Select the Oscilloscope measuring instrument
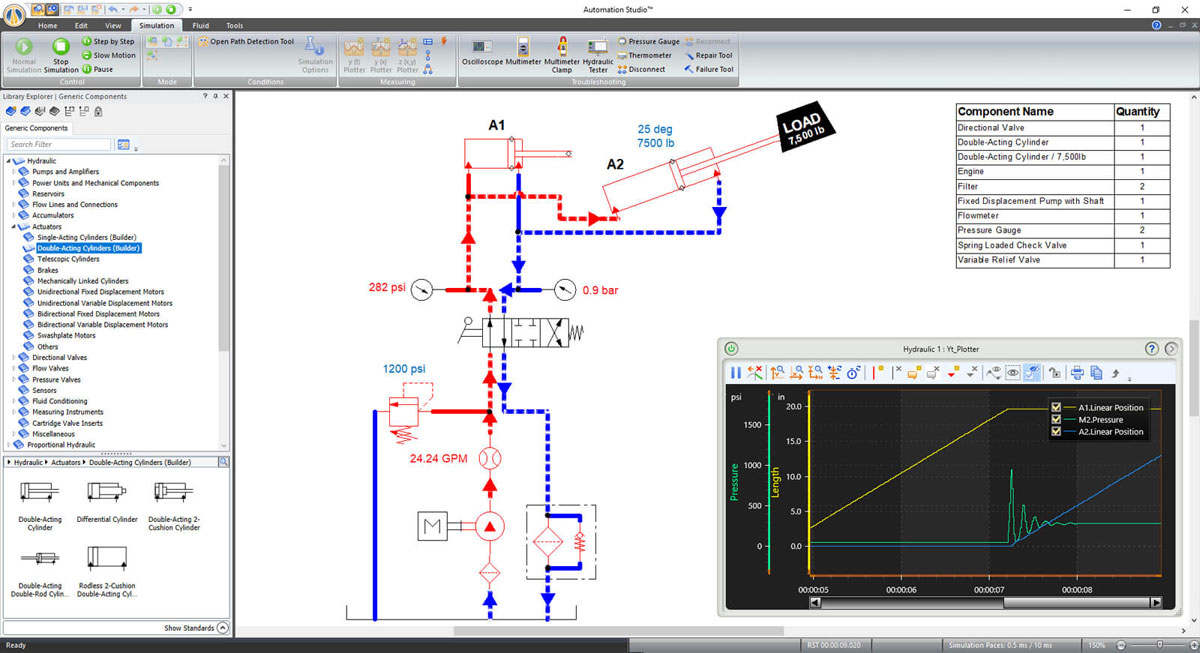Viewport: 1200px width, 653px height. point(481,50)
